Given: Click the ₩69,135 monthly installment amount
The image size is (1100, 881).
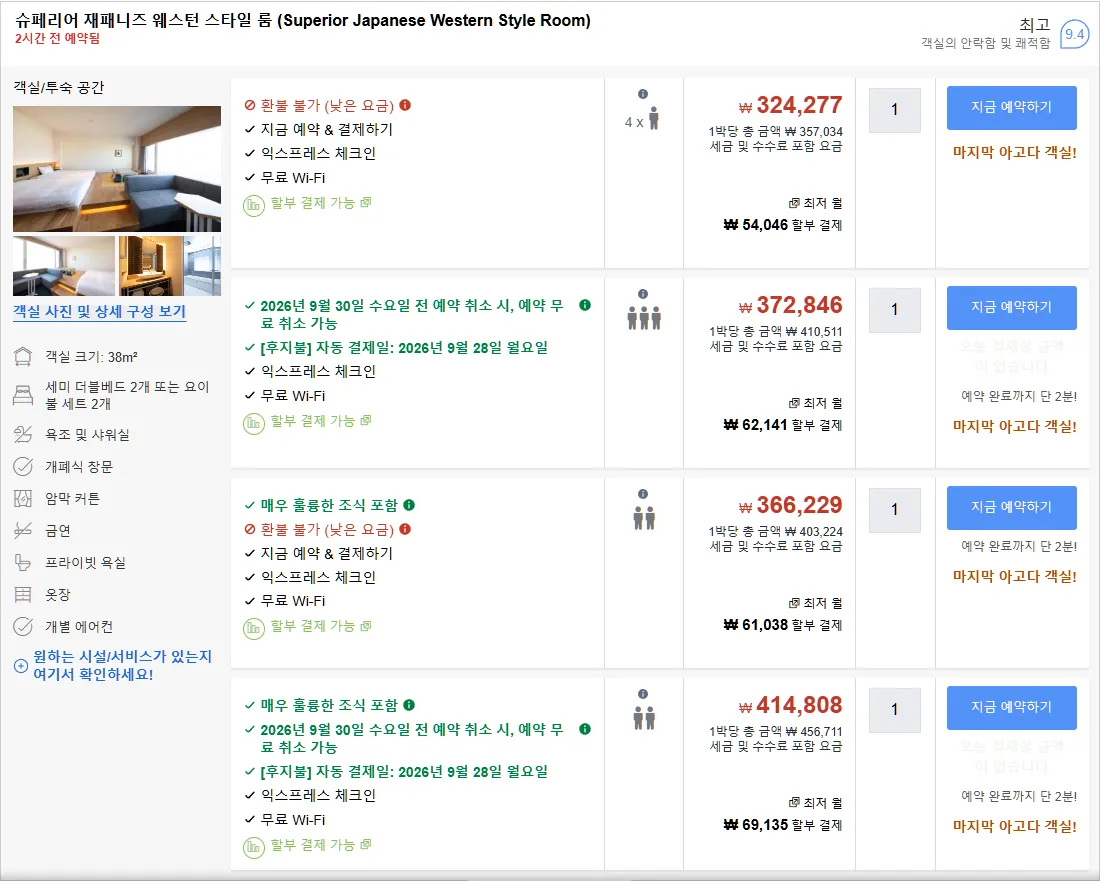Looking at the screenshot, I should coord(756,825).
